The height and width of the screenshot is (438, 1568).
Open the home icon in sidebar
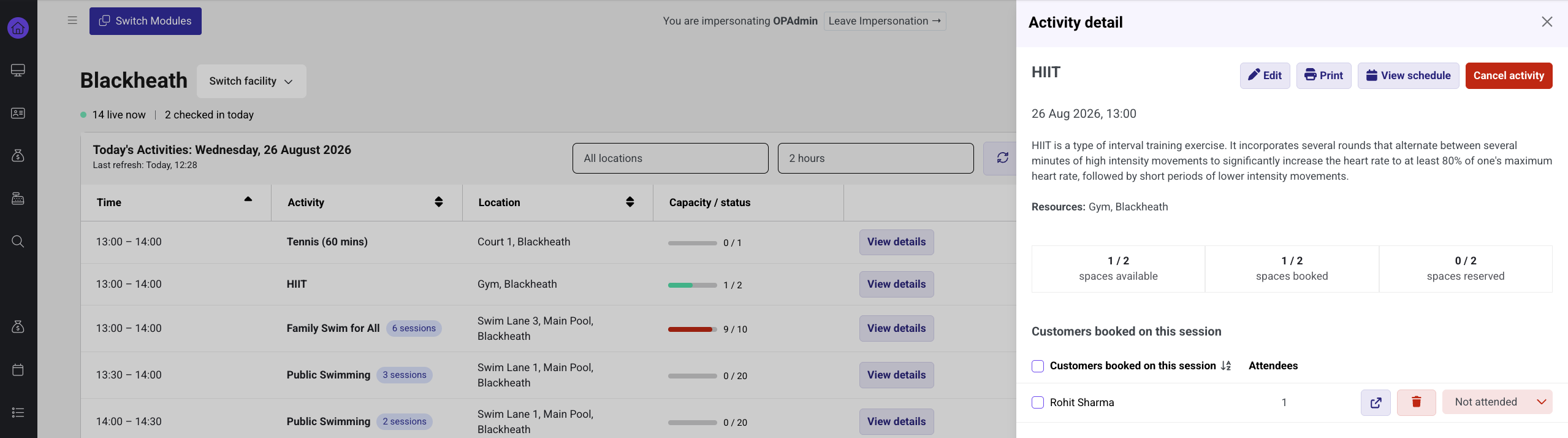pyautogui.click(x=18, y=28)
